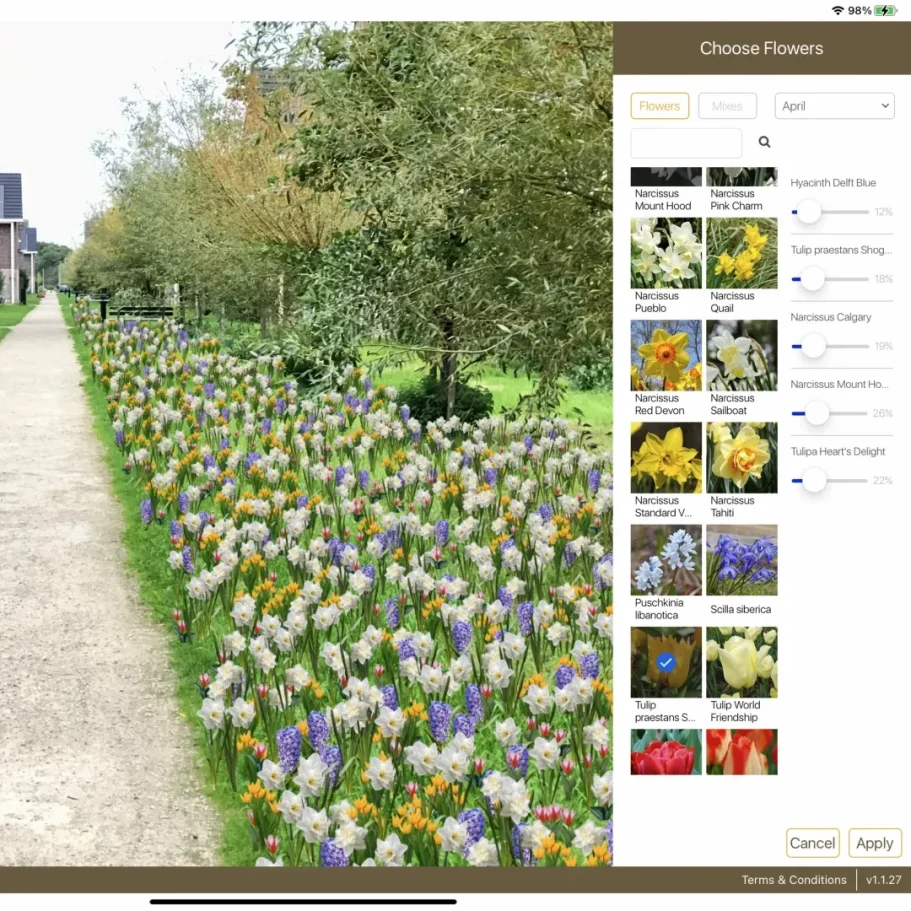Viewport: 911px width, 911px height.
Task: Switch to the Flowers tab
Action: (660, 106)
